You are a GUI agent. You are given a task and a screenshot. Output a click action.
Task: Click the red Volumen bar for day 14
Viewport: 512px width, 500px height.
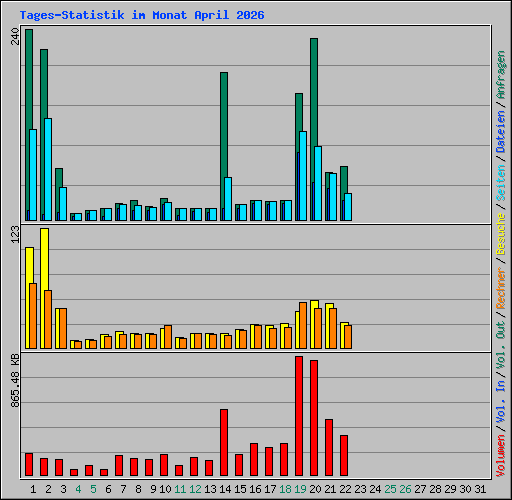[x=224, y=442]
